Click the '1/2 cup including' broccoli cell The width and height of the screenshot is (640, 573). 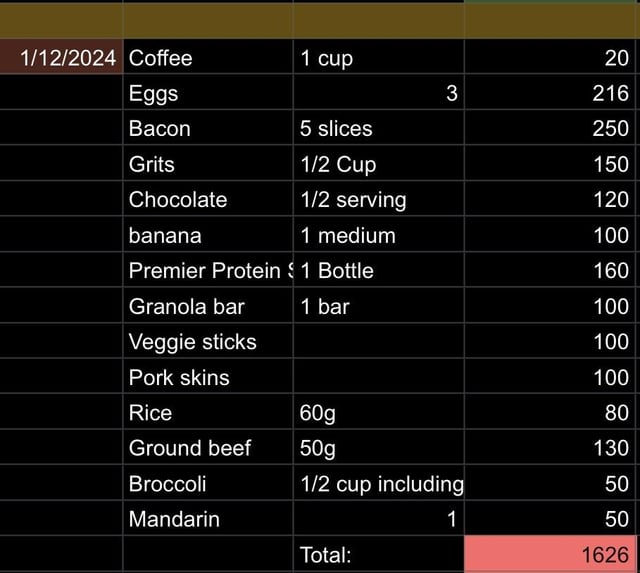tap(379, 483)
